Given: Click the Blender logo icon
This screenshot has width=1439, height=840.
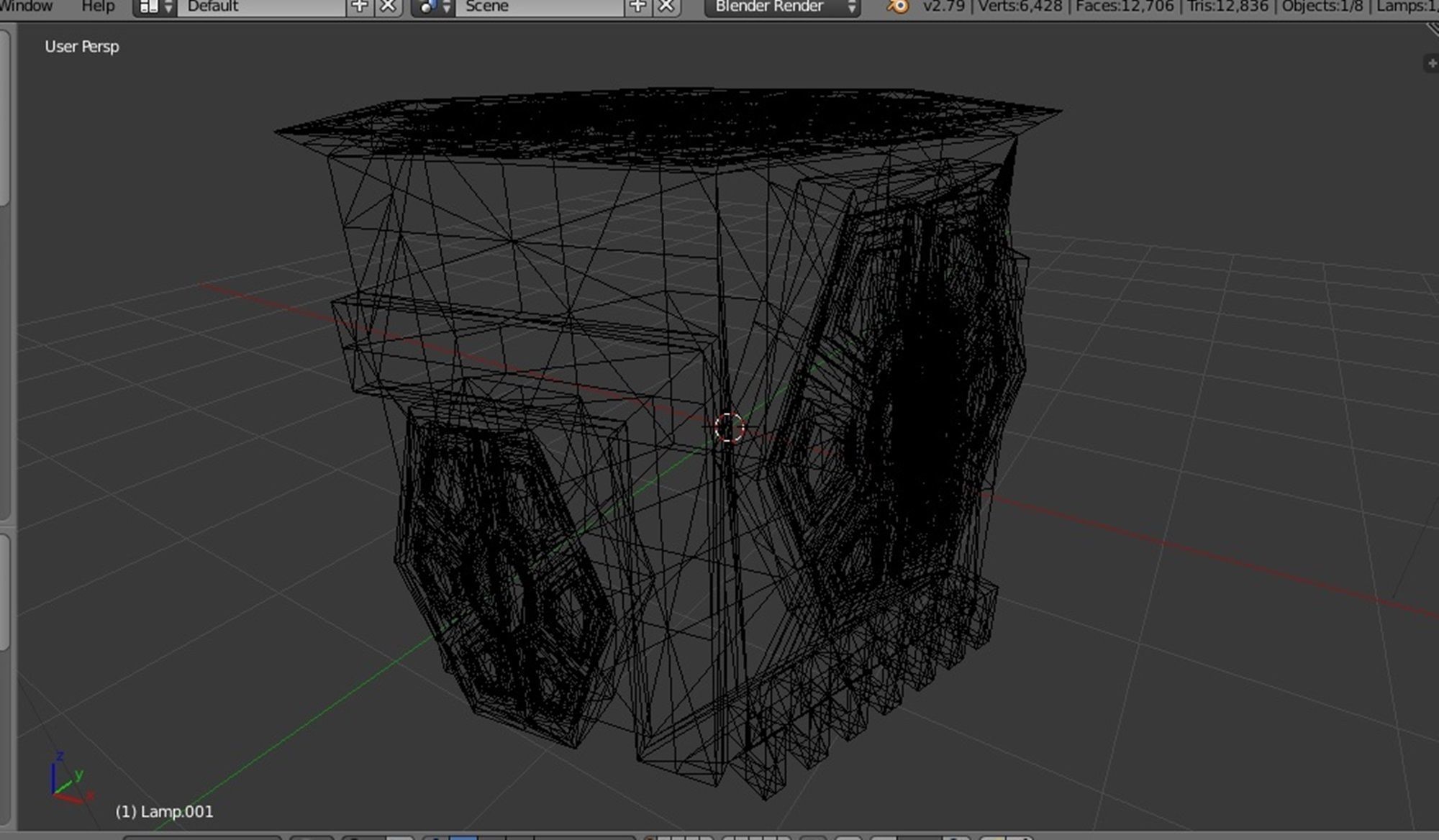Looking at the screenshot, I should tap(897, 6).
